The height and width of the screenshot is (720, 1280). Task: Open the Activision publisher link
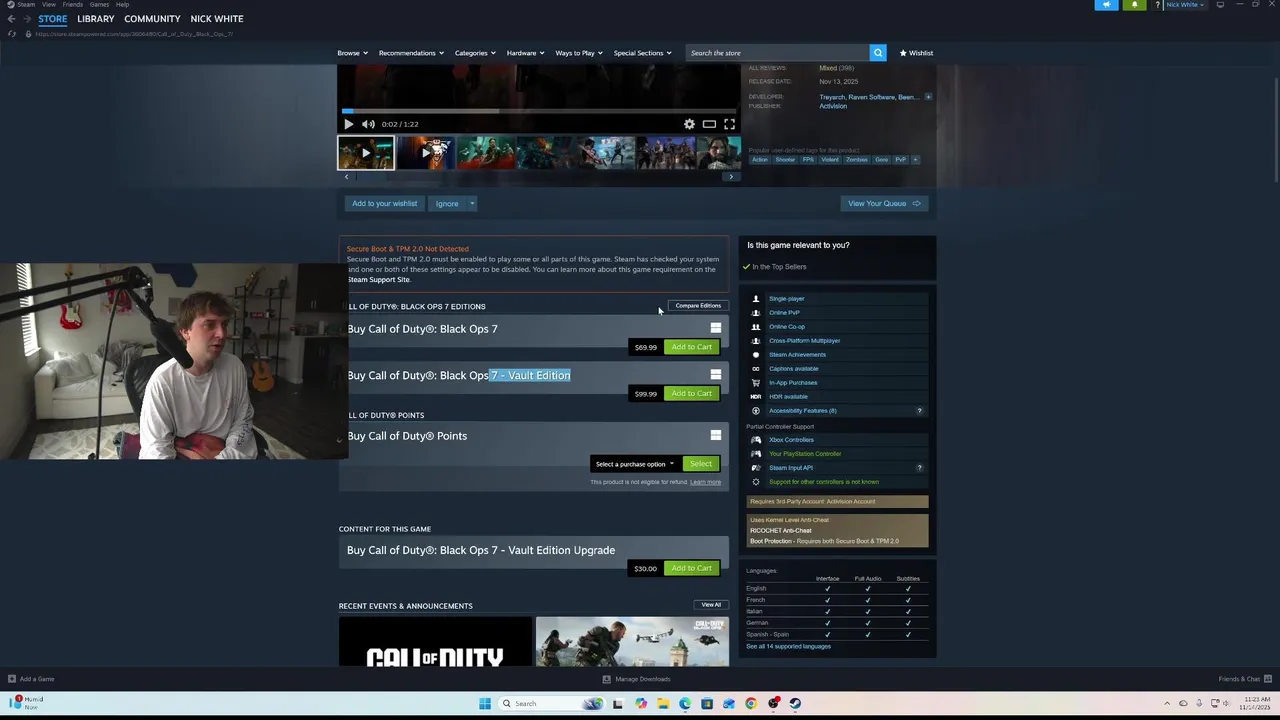833,106
